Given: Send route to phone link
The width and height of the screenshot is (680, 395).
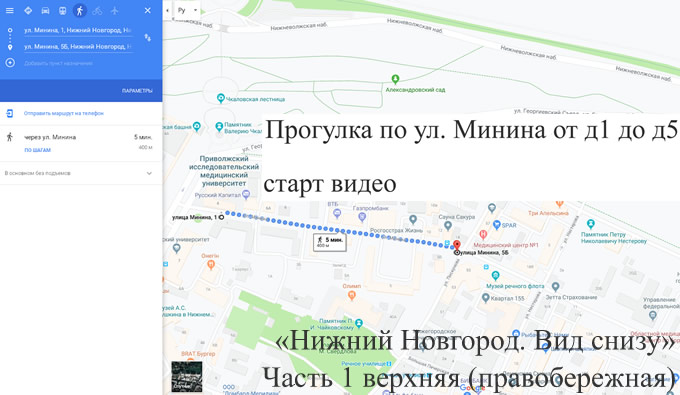Looking at the screenshot, I should click(64, 113).
